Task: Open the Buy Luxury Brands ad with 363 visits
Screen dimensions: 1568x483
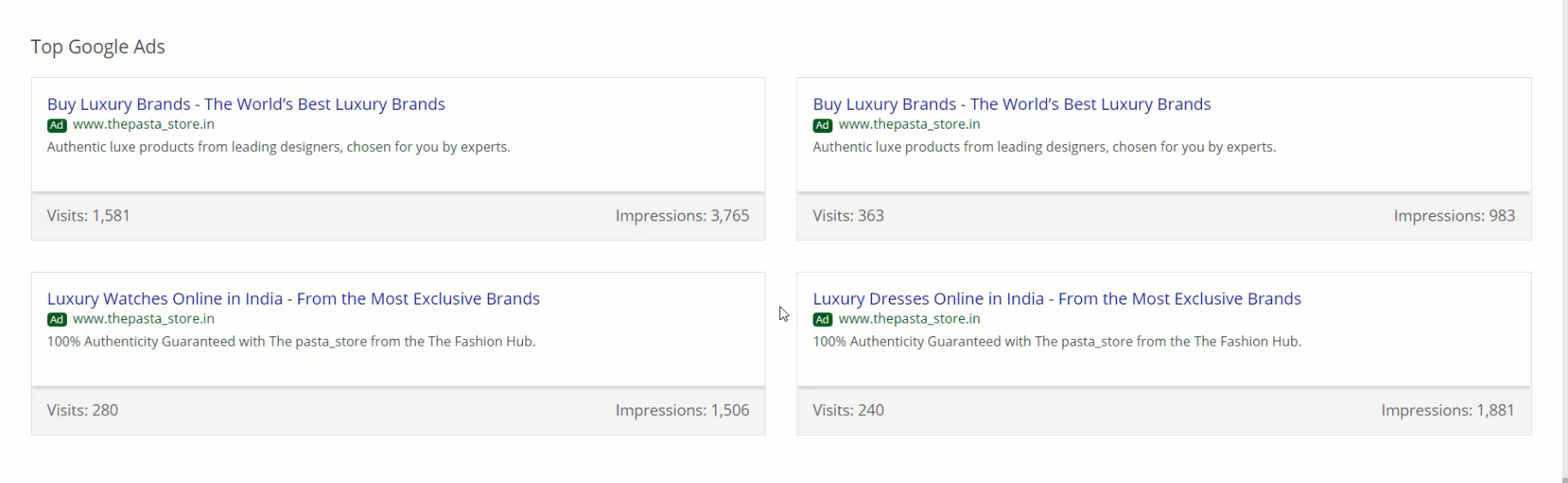Action: (1012, 104)
